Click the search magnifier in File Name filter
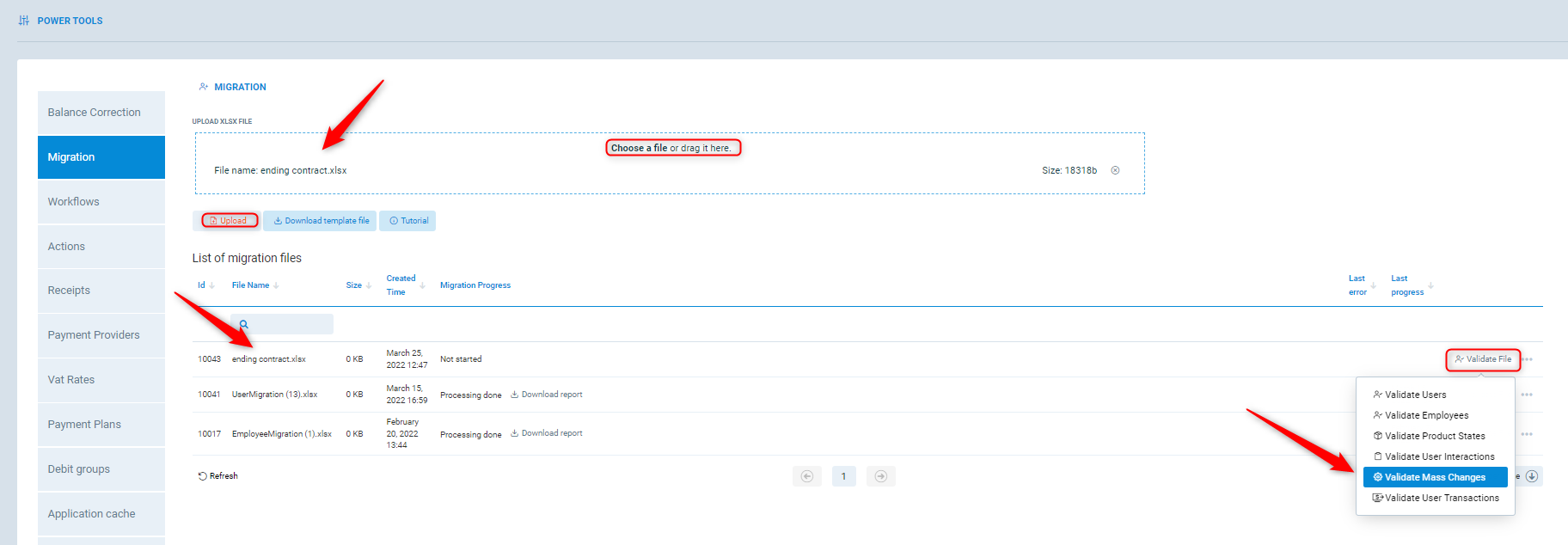 (x=244, y=324)
